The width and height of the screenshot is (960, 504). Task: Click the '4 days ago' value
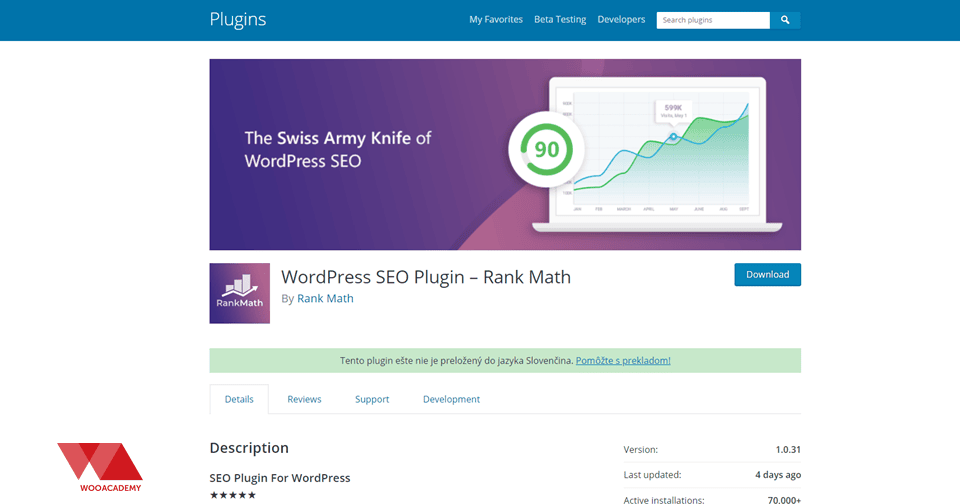[x=778, y=475]
